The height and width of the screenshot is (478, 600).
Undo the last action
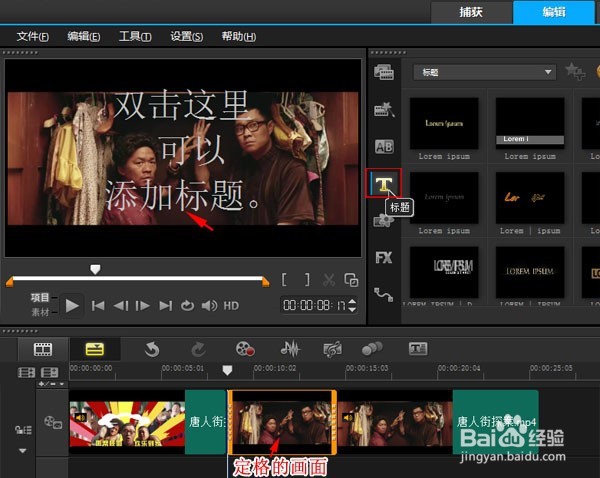pyautogui.click(x=152, y=349)
